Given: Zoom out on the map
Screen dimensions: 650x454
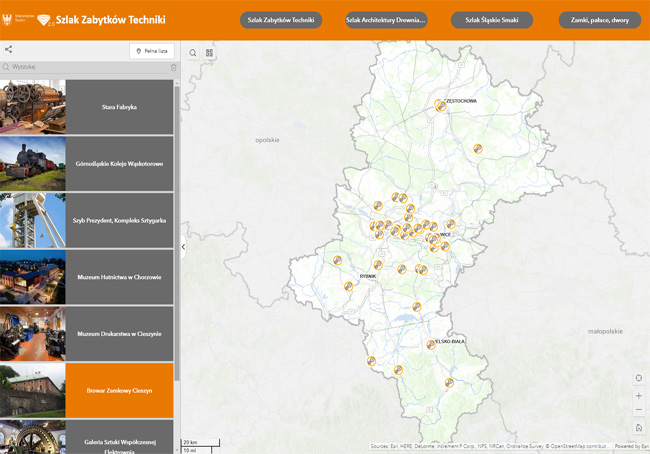Looking at the screenshot, I should click(639, 410).
